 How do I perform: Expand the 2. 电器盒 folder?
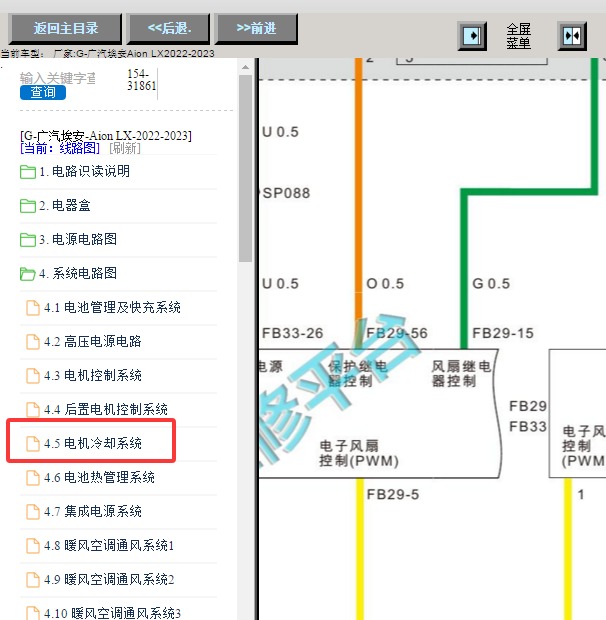pos(64,206)
